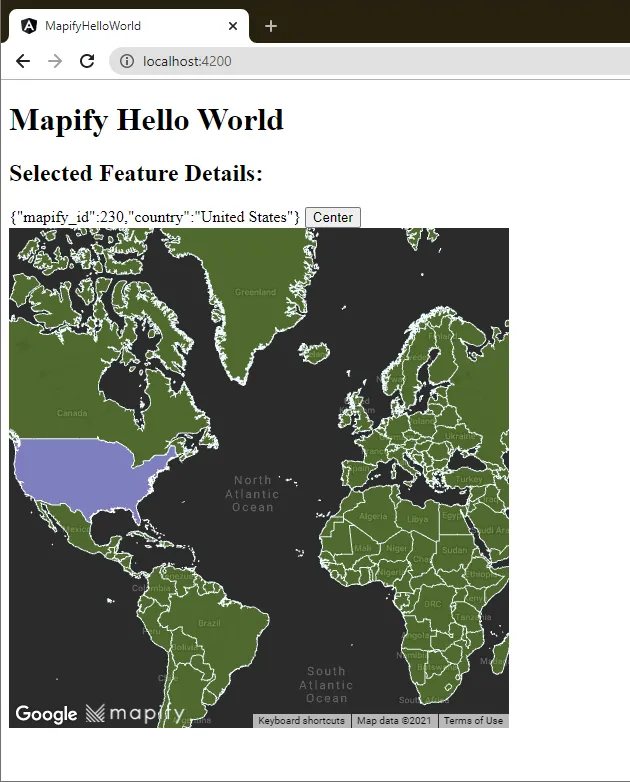Image resolution: width=630 pixels, height=782 pixels.
Task: Click the selected feature JSON text
Action: click(155, 217)
